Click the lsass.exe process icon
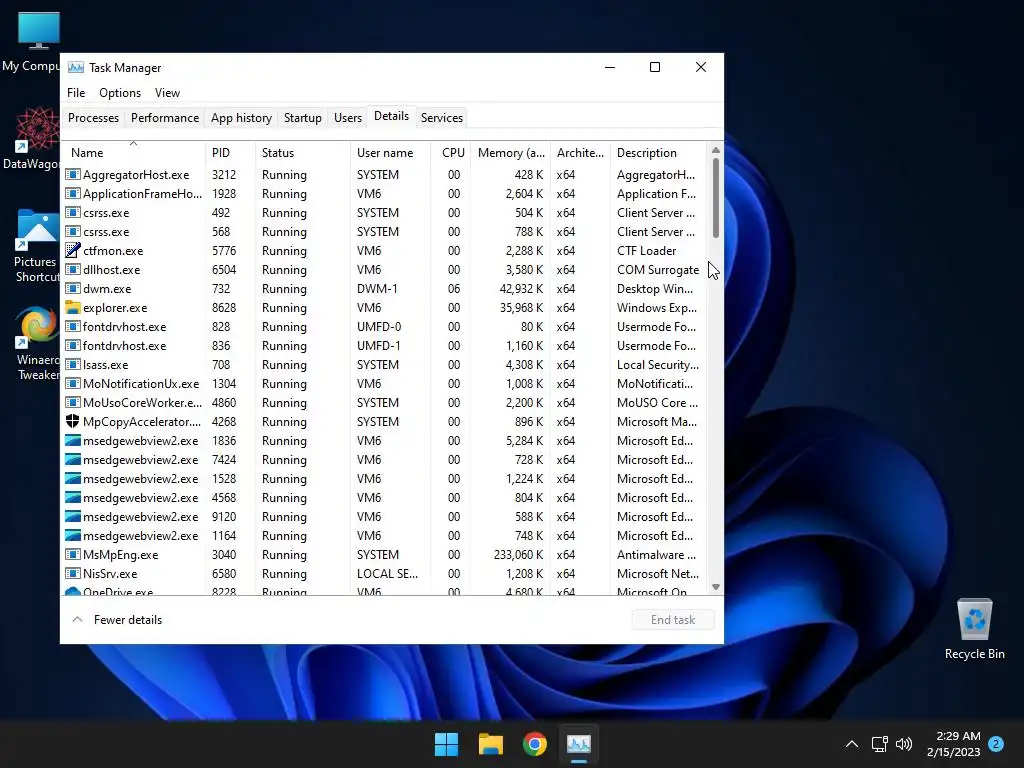 pyautogui.click(x=72, y=364)
